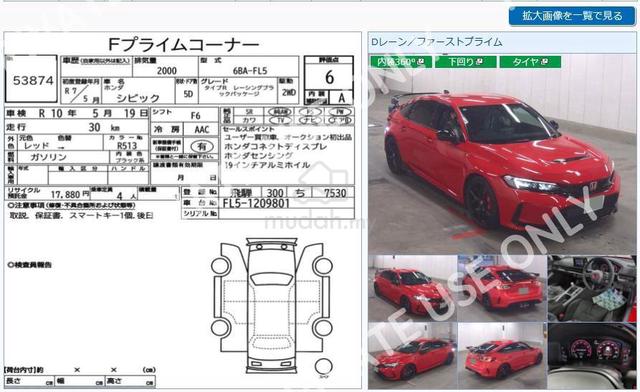This screenshot has height=392, width=640.
Task: Select front-left view thumbnail of red Civic
Action: tap(413, 289)
